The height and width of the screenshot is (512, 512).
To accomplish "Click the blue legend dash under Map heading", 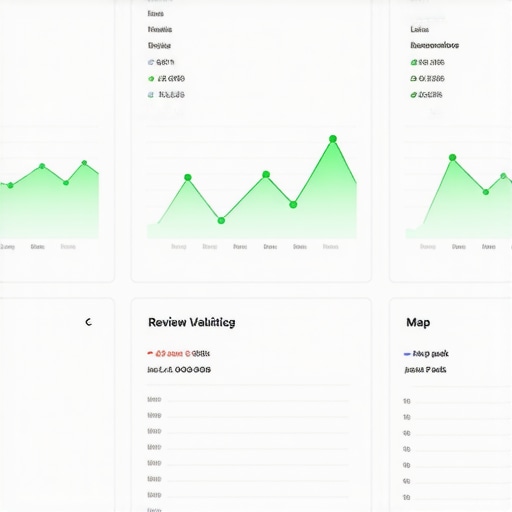I will [407, 354].
